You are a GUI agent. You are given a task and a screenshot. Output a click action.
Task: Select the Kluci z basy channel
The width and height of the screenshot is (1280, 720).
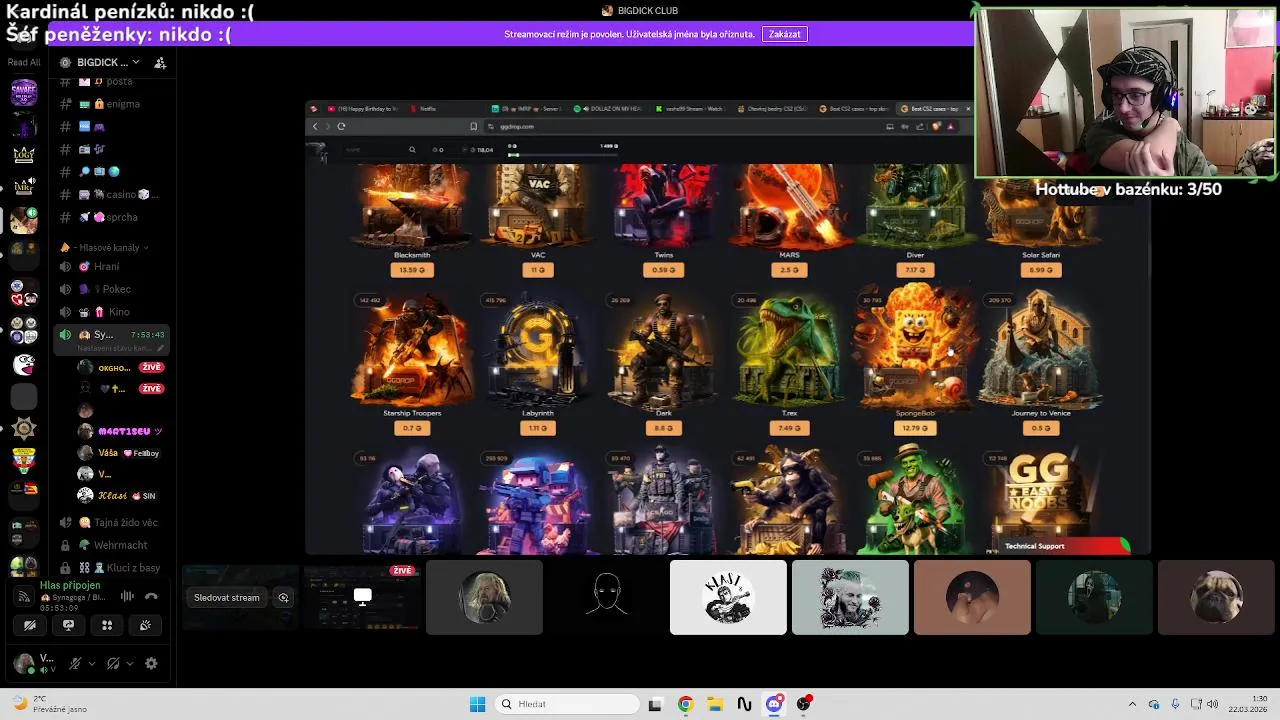coord(112,568)
